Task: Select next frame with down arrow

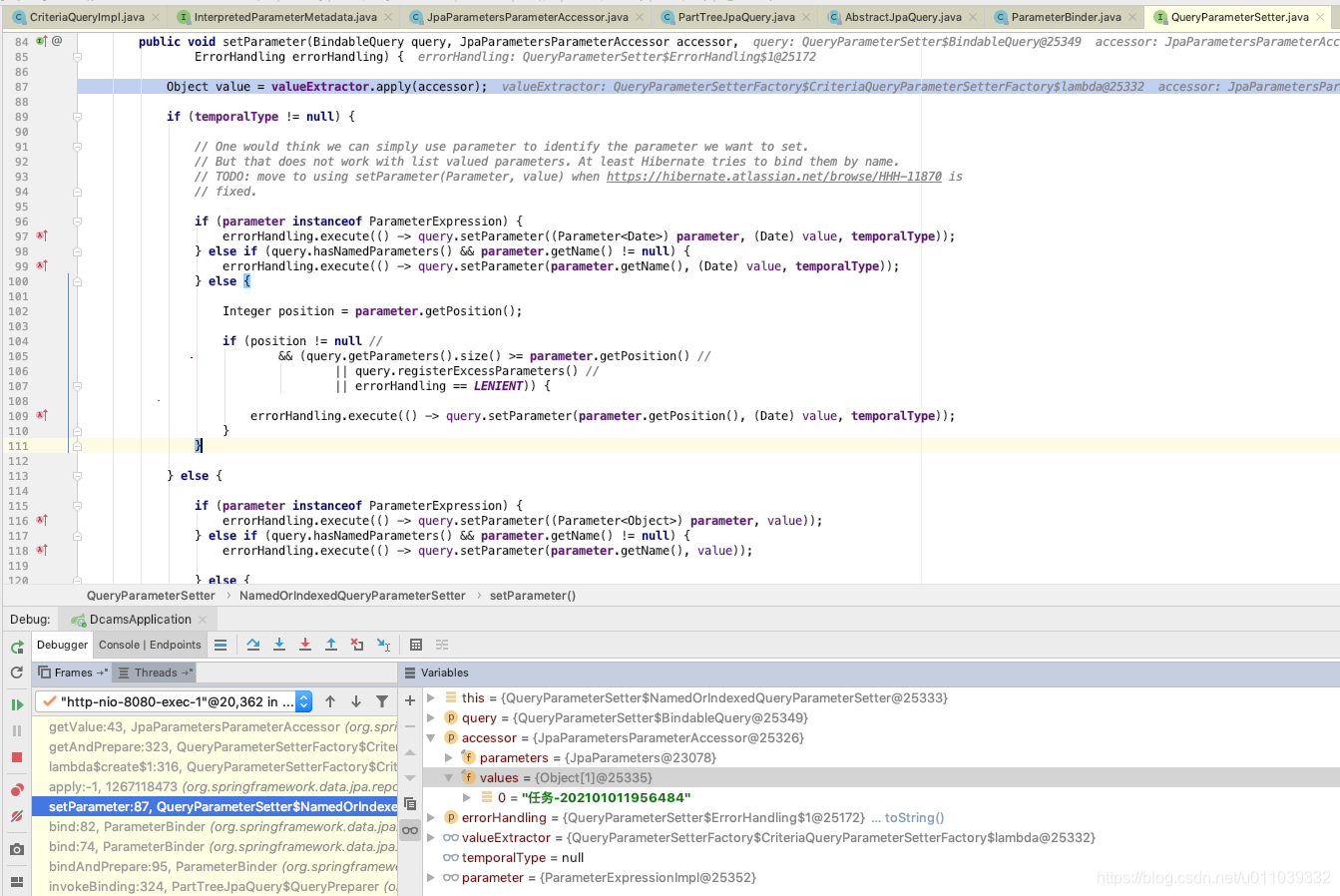Action: (355, 701)
